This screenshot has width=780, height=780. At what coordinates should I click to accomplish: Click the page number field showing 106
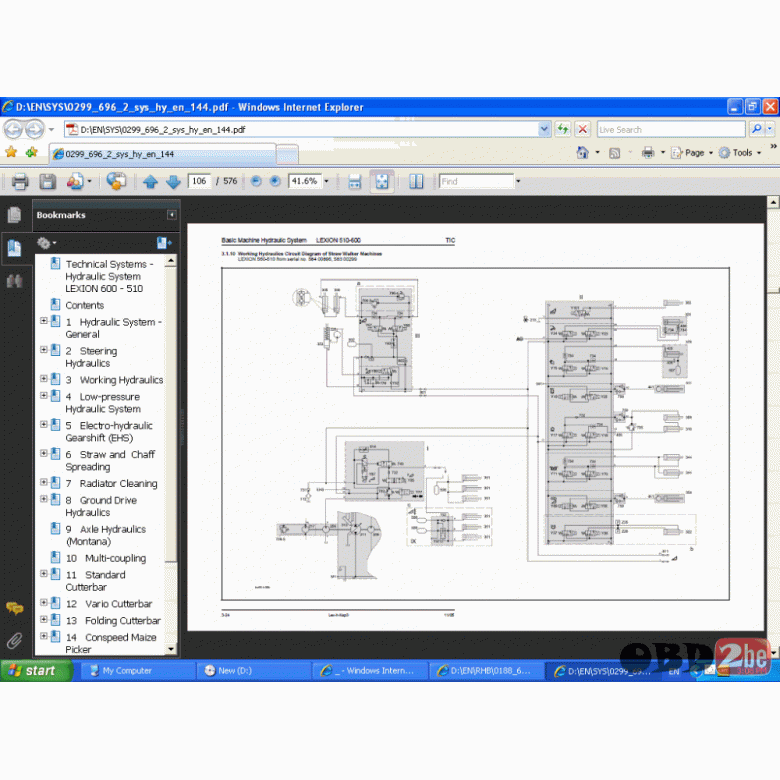pos(199,181)
